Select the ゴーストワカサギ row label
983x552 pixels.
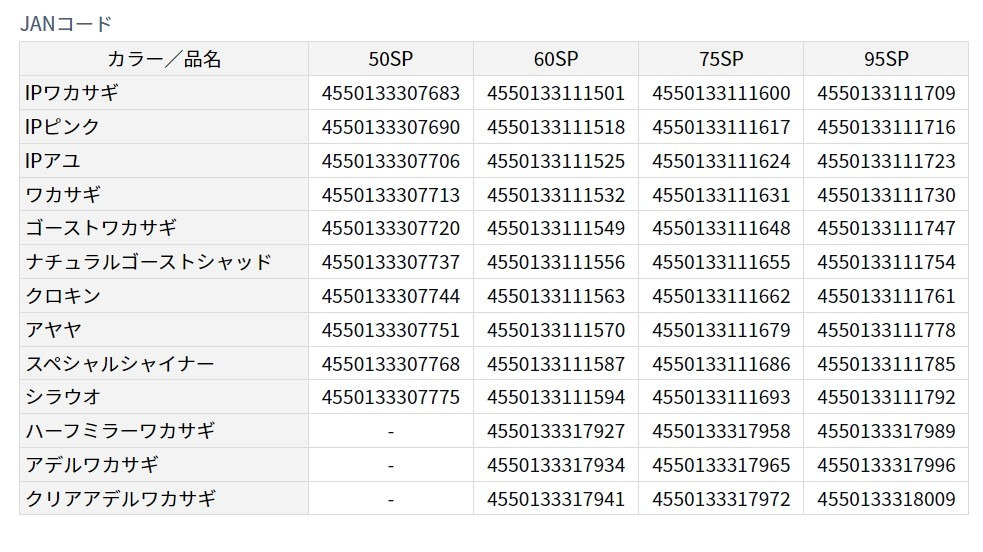101,228
